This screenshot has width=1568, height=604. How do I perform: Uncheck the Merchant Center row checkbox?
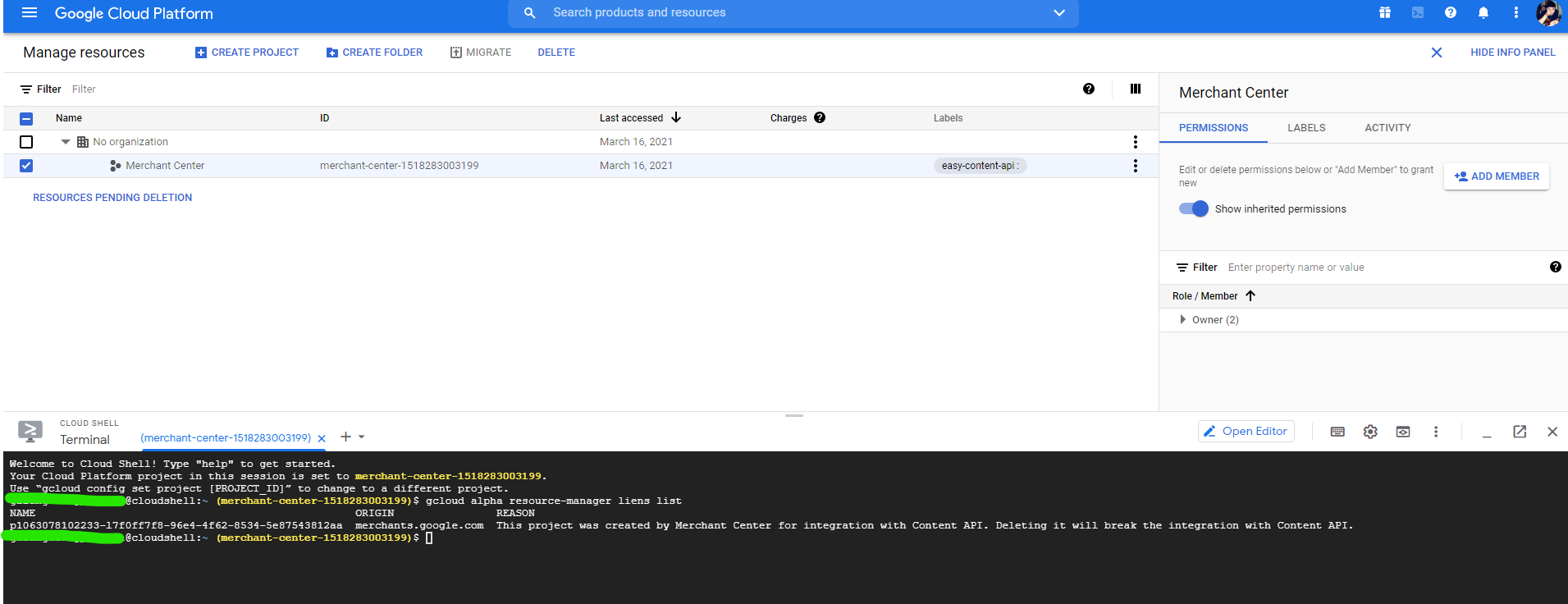point(26,166)
